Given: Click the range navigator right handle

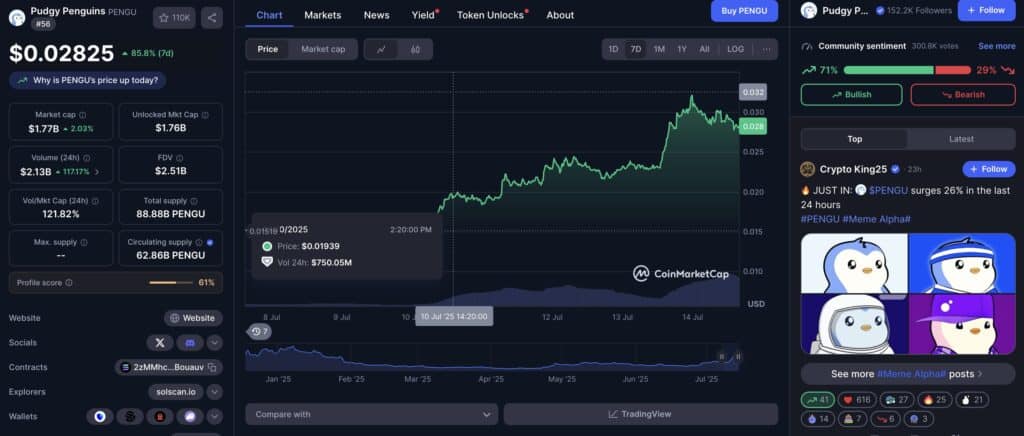Looking at the screenshot, I should [x=738, y=356].
